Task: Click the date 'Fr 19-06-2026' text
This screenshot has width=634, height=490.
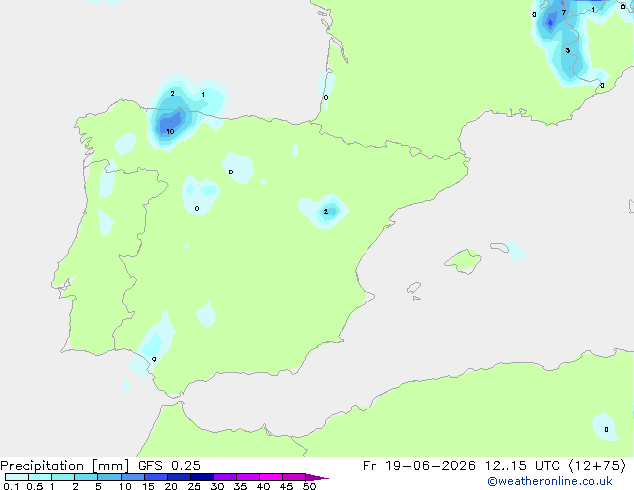Action: point(419,466)
